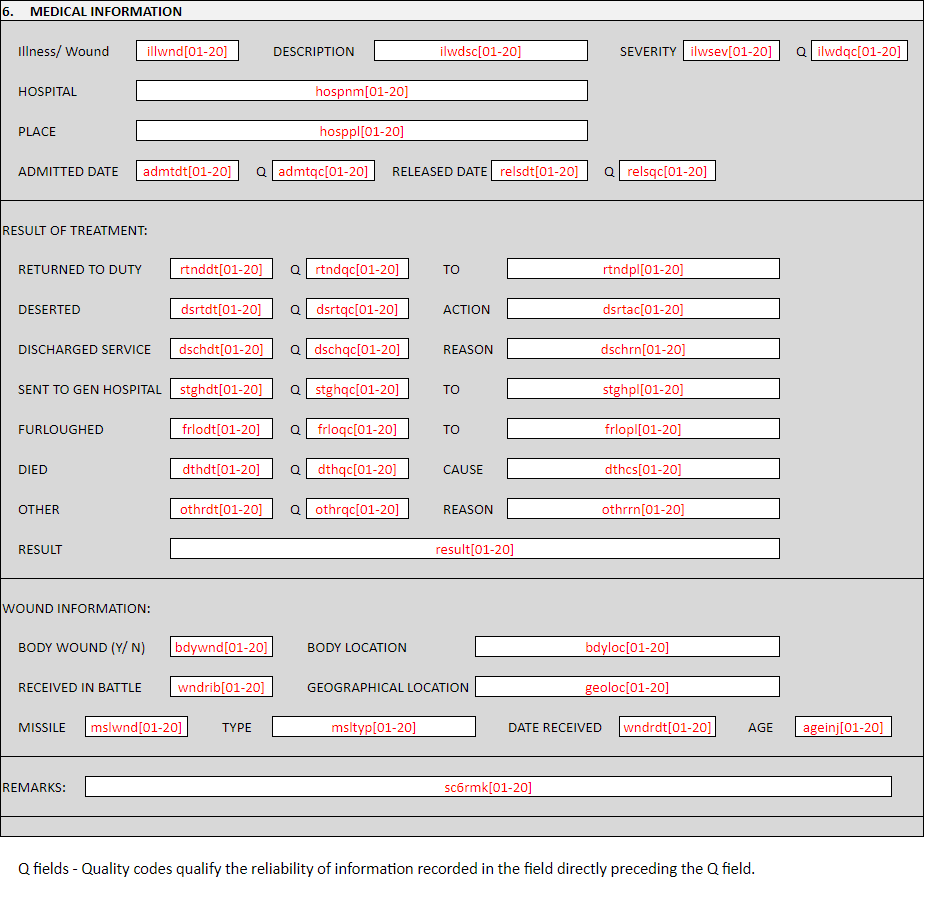925x900 pixels.
Task: Click the RESULT field of treatment
Action: [x=474, y=549]
